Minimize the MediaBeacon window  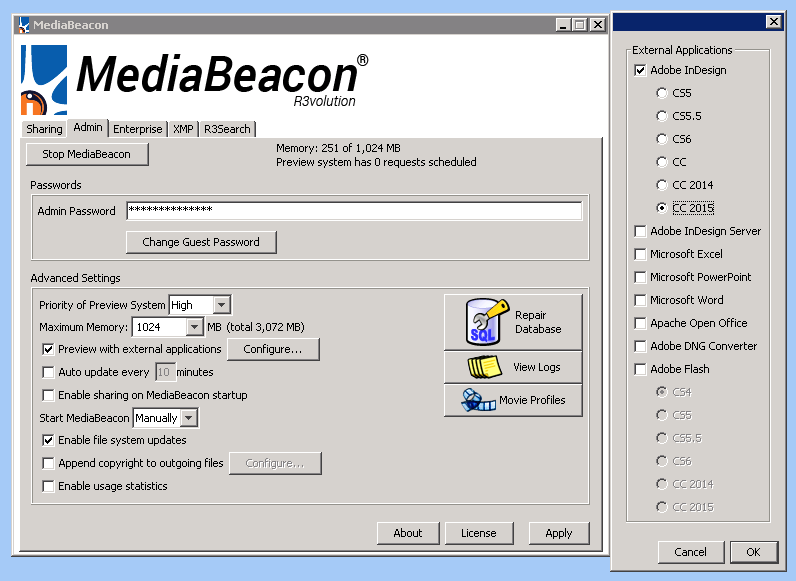coord(562,24)
